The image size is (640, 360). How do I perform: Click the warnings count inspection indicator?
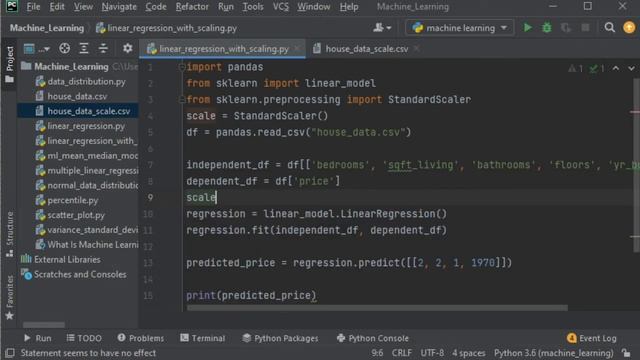pyautogui.click(x=576, y=69)
